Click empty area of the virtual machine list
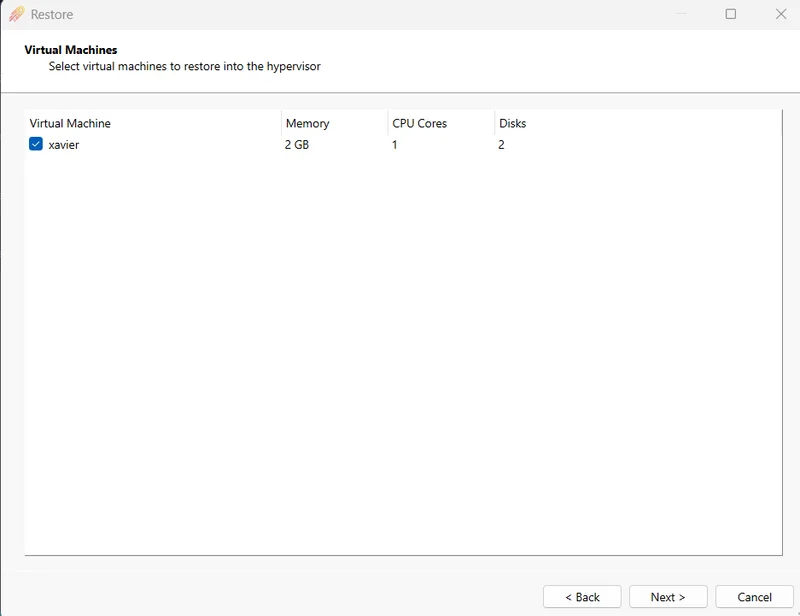Image resolution: width=800 pixels, height=616 pixels. (400, 350)
